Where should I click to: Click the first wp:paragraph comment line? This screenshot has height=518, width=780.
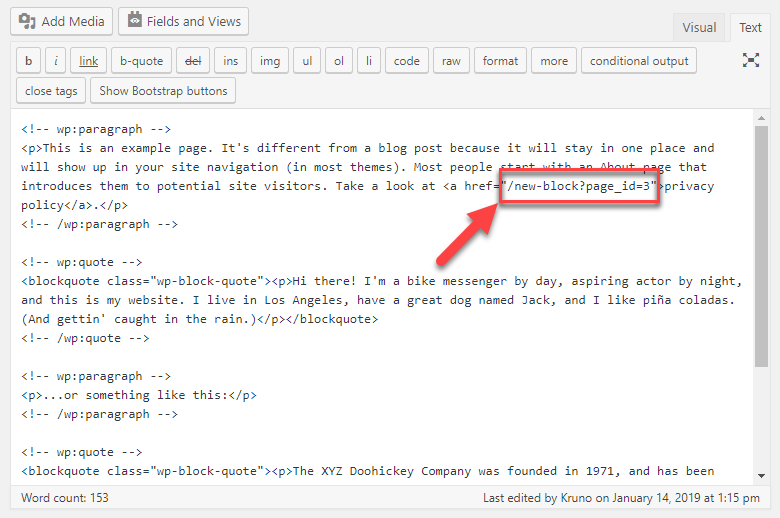96,129
